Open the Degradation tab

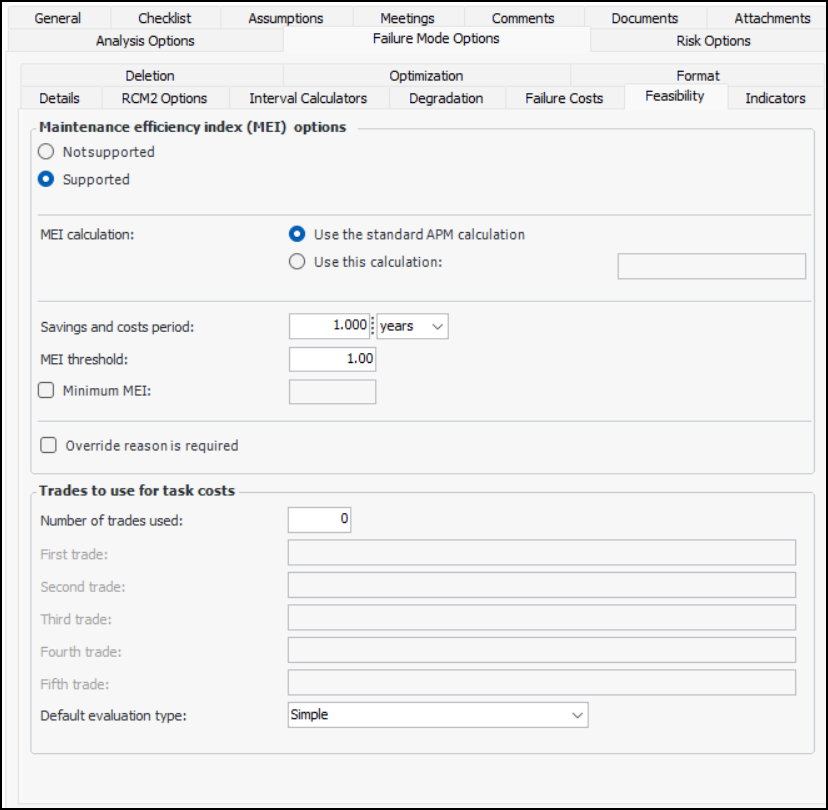446,98
